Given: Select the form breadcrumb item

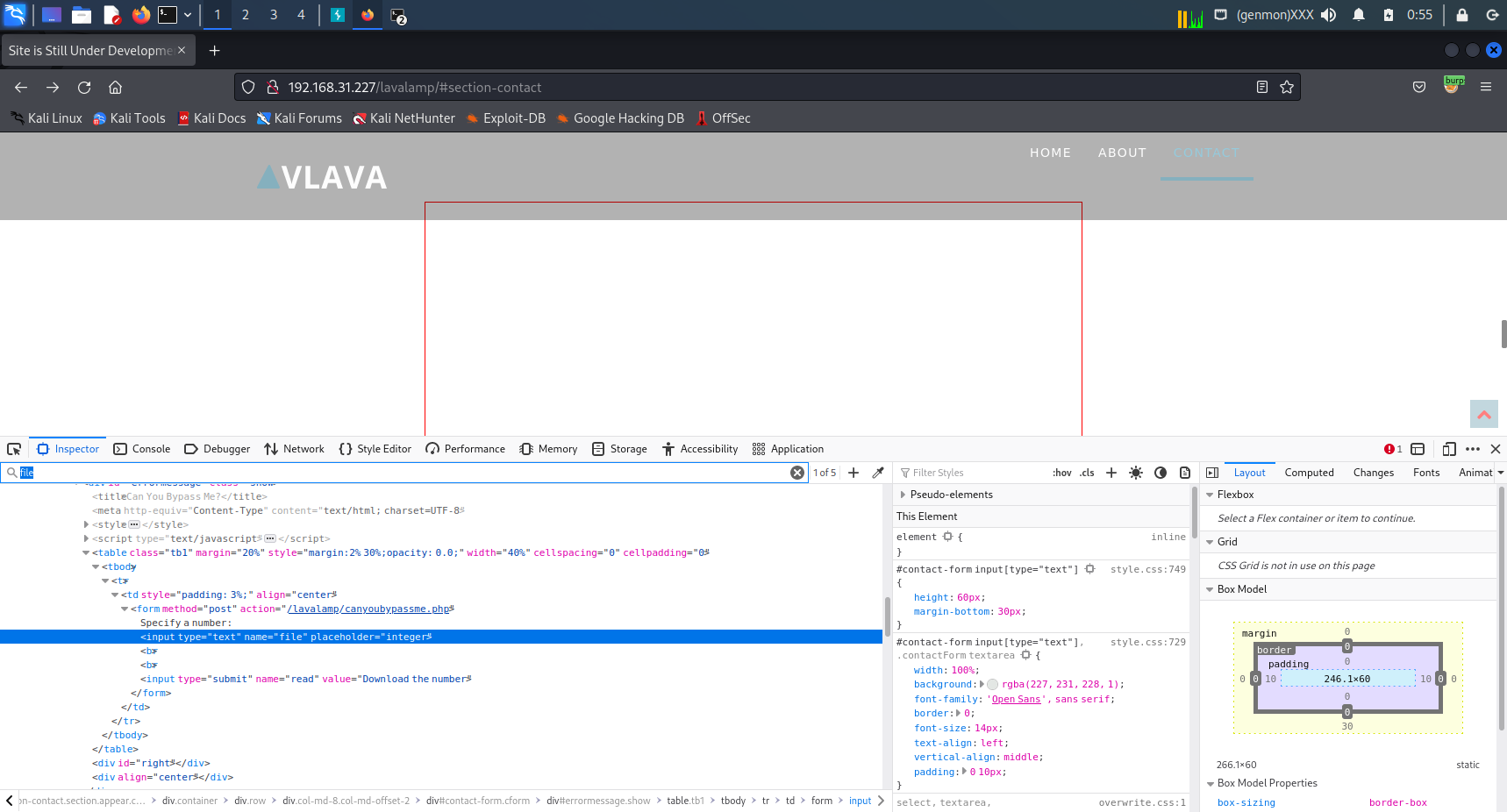Looking at the screenshot, I should tap(821, 801).
